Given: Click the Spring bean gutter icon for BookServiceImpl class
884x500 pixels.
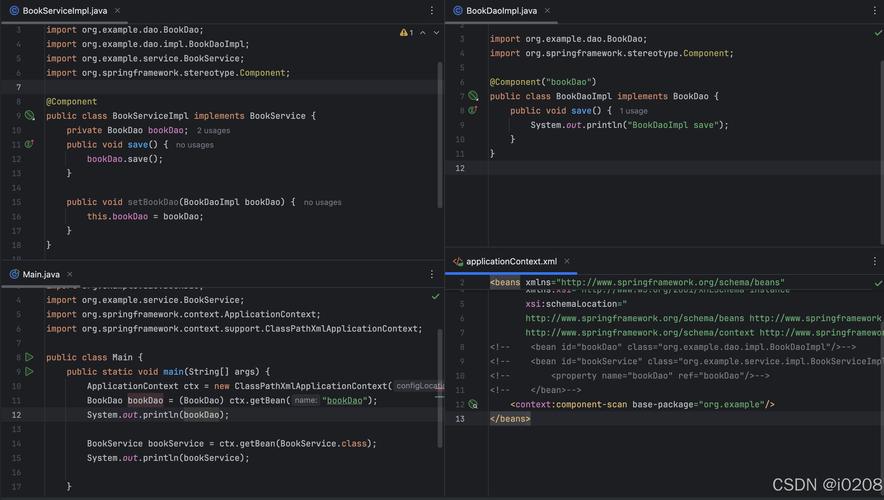Looking at the screenshot, I should [30, 116].
